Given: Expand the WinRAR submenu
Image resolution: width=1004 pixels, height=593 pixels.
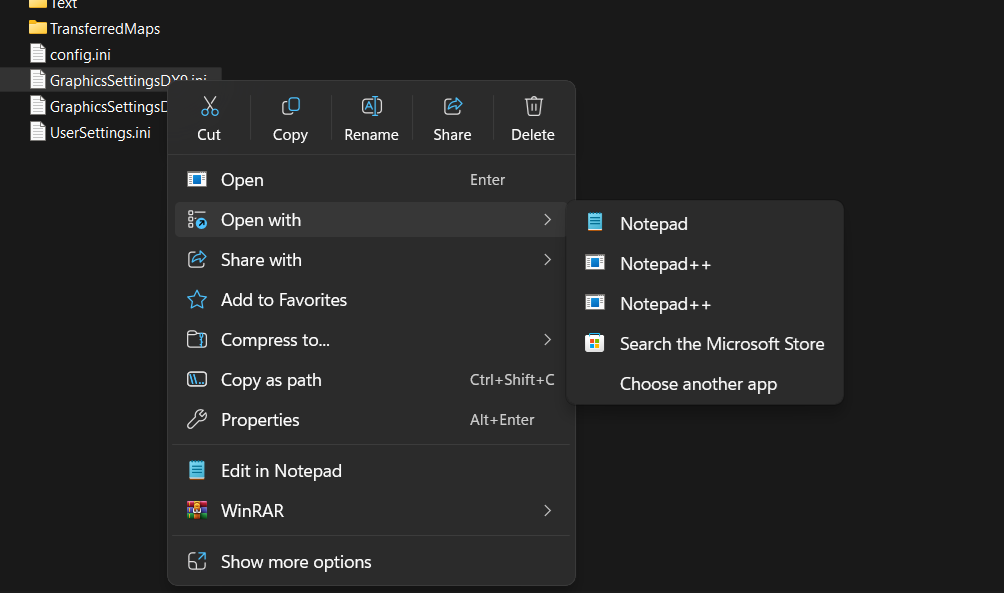Looking at the screenshot, I should pos(547,511).
